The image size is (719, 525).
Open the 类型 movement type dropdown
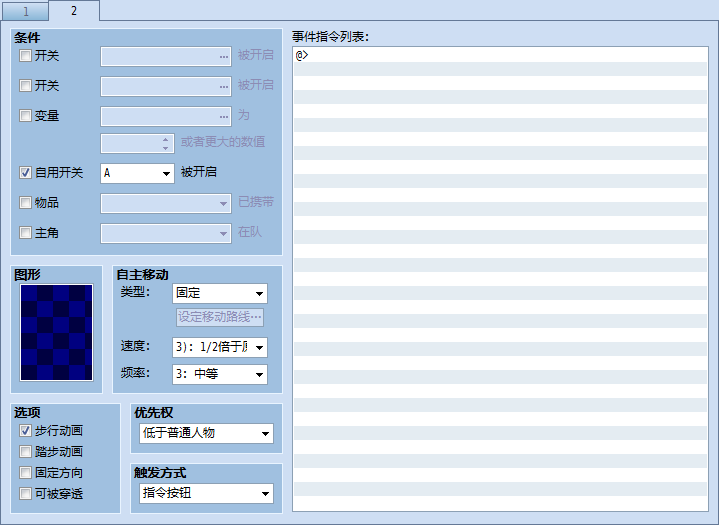pos(220,293)
